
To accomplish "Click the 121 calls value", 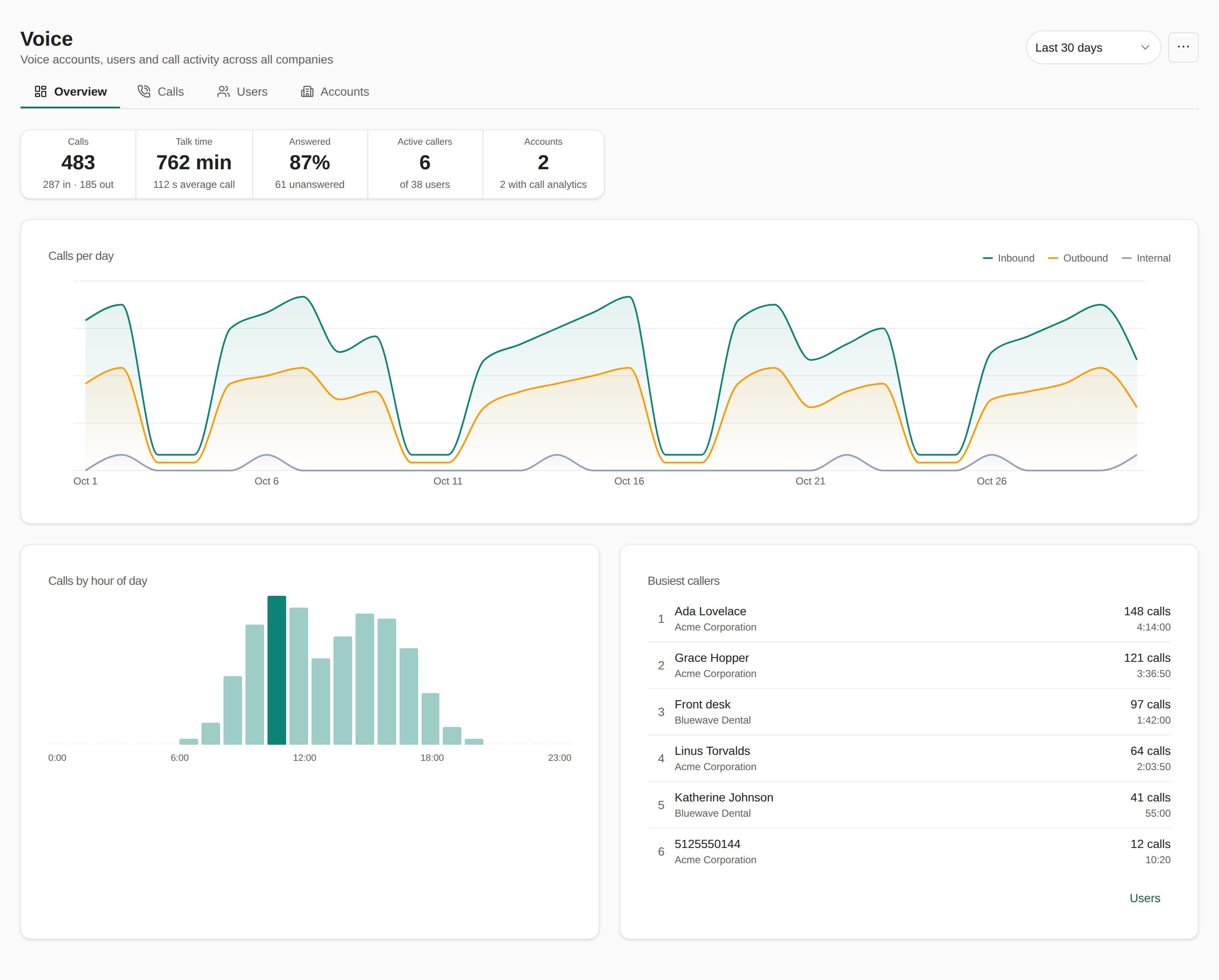I will tap(1147, 658).
